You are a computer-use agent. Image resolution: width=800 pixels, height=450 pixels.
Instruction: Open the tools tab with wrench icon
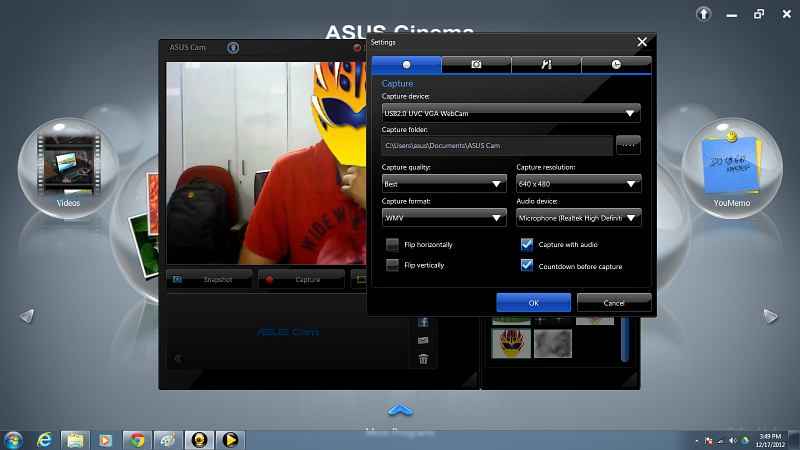tap(546, 65)
